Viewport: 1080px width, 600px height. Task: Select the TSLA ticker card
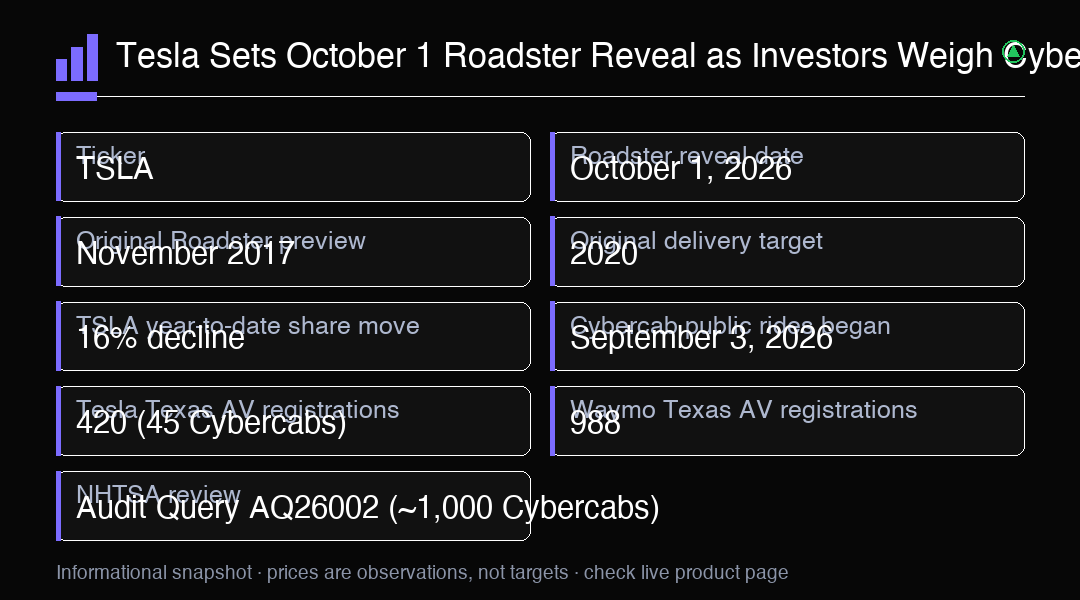click(293, 167)
